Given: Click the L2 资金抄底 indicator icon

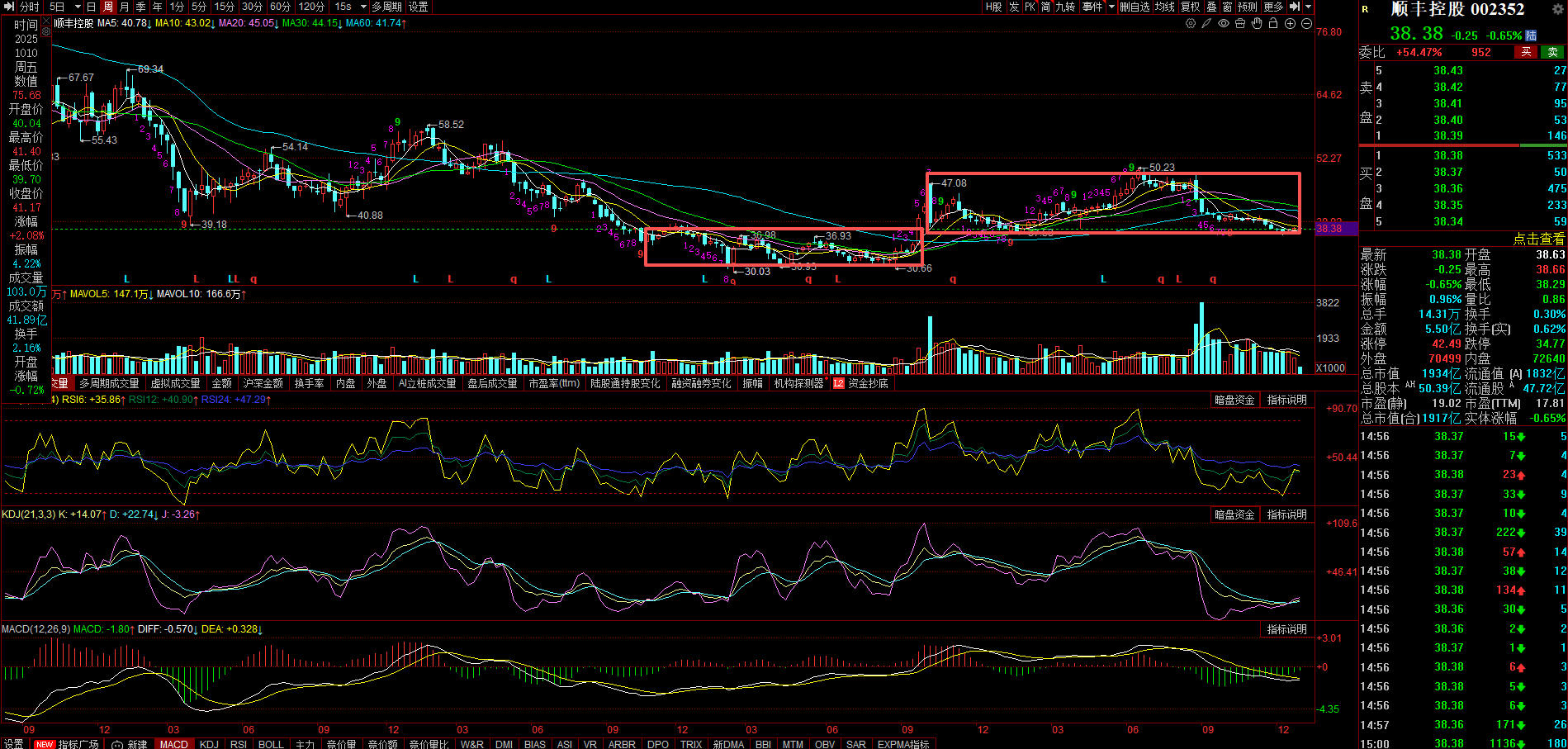Looking at the screenshot, I should click(839, 383).
